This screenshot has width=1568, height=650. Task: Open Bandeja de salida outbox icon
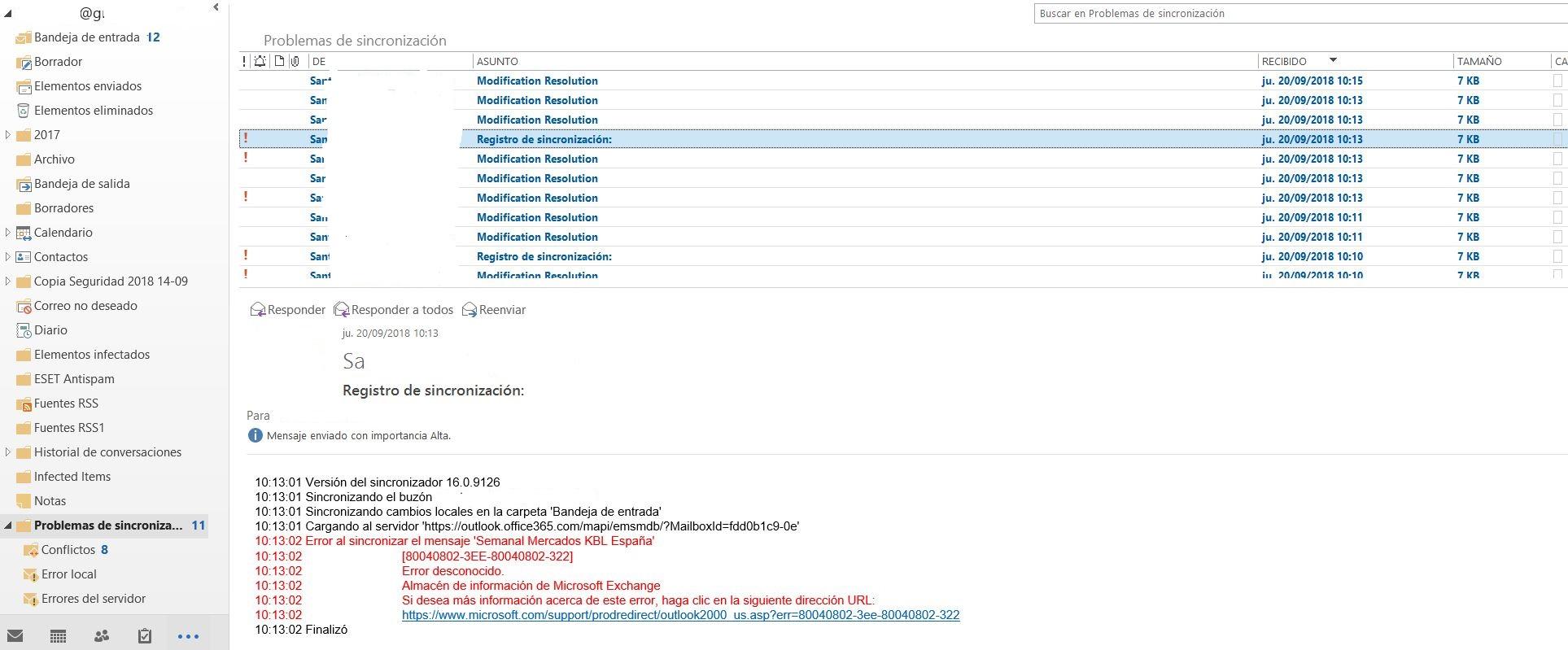pyautogui.click(x=24, y=184)
